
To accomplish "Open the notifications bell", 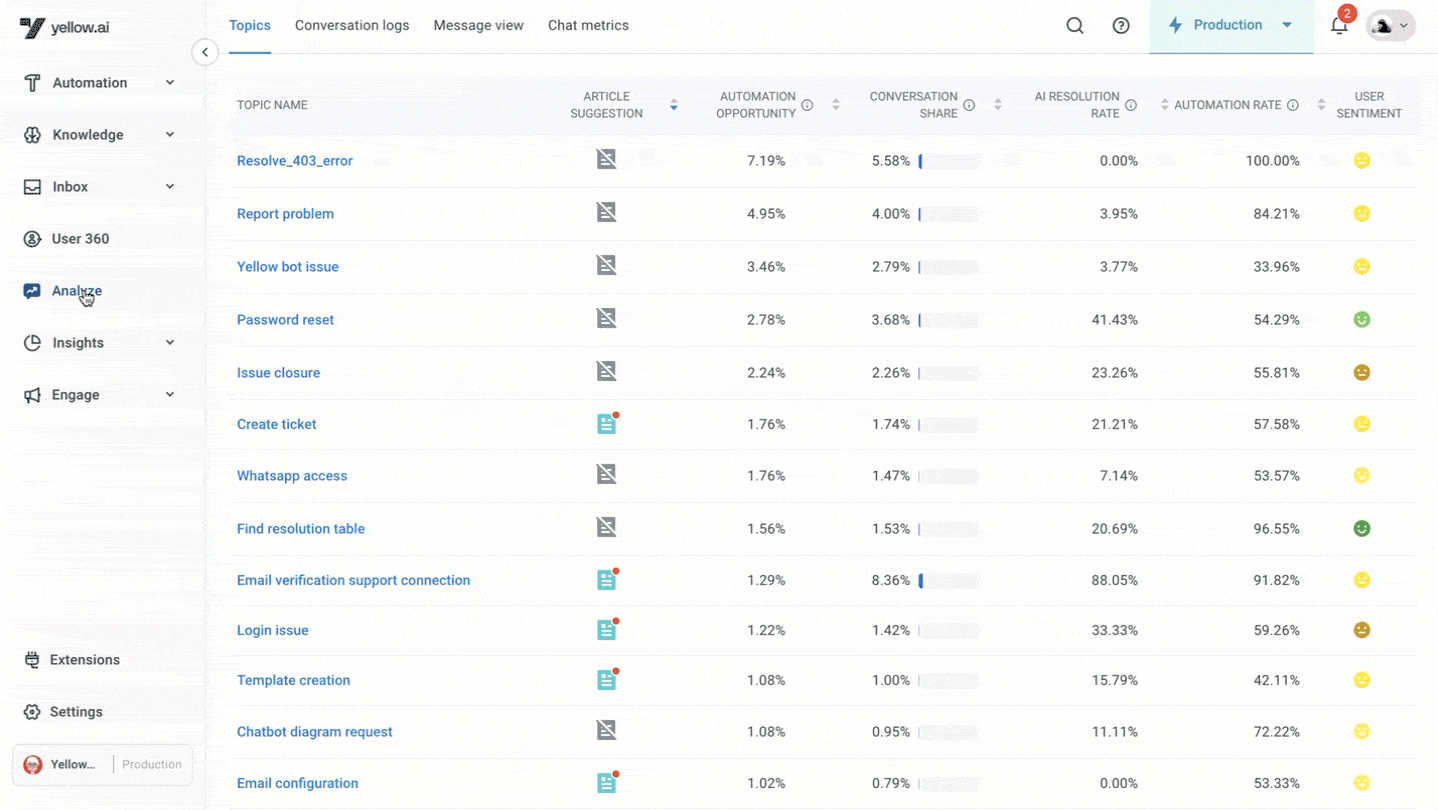I will 1339,26.
